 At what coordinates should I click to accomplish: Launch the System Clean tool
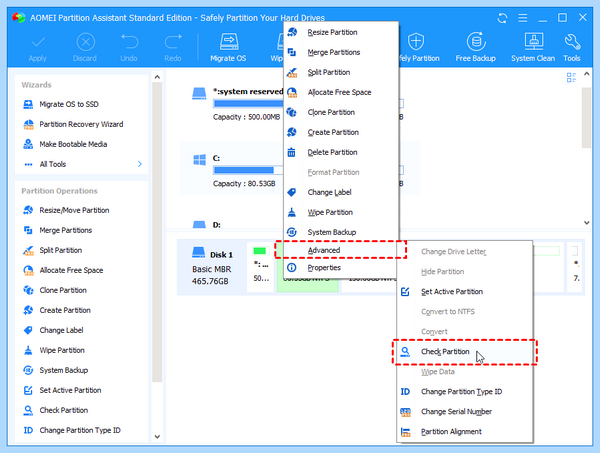point(533,47)
